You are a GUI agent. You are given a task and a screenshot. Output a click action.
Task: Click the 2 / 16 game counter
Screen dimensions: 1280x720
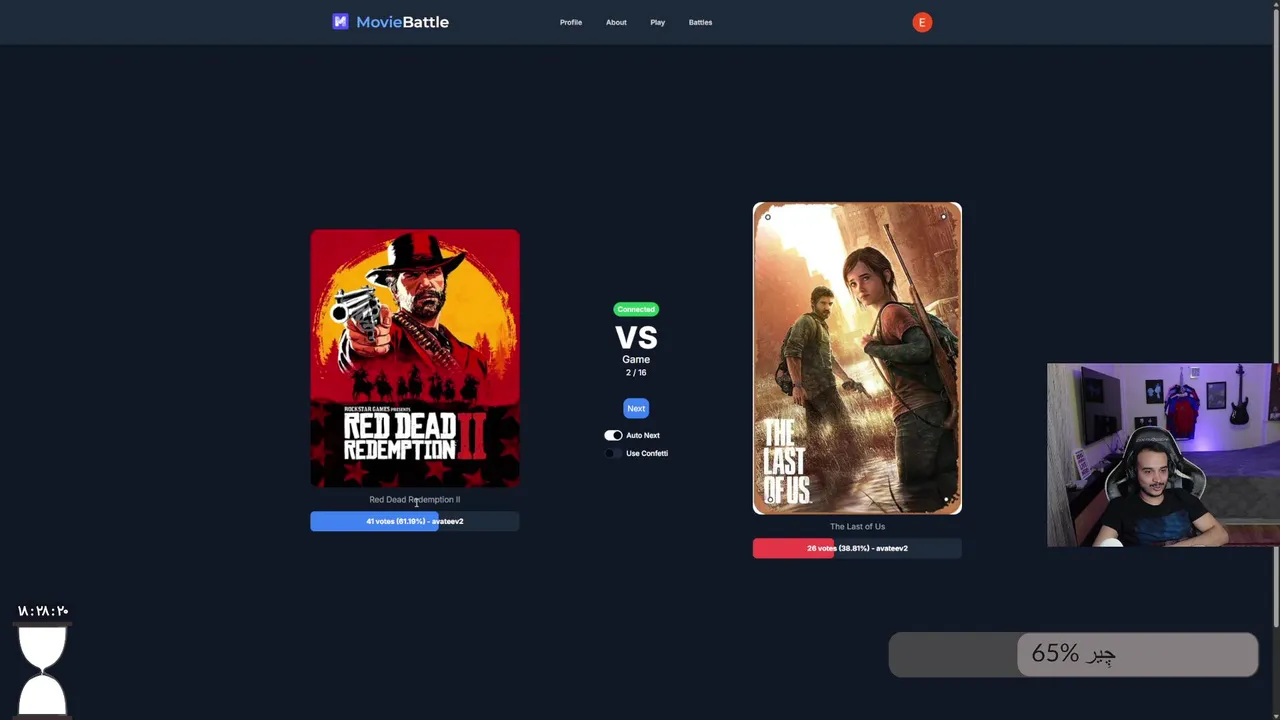[x=636, y=372]
